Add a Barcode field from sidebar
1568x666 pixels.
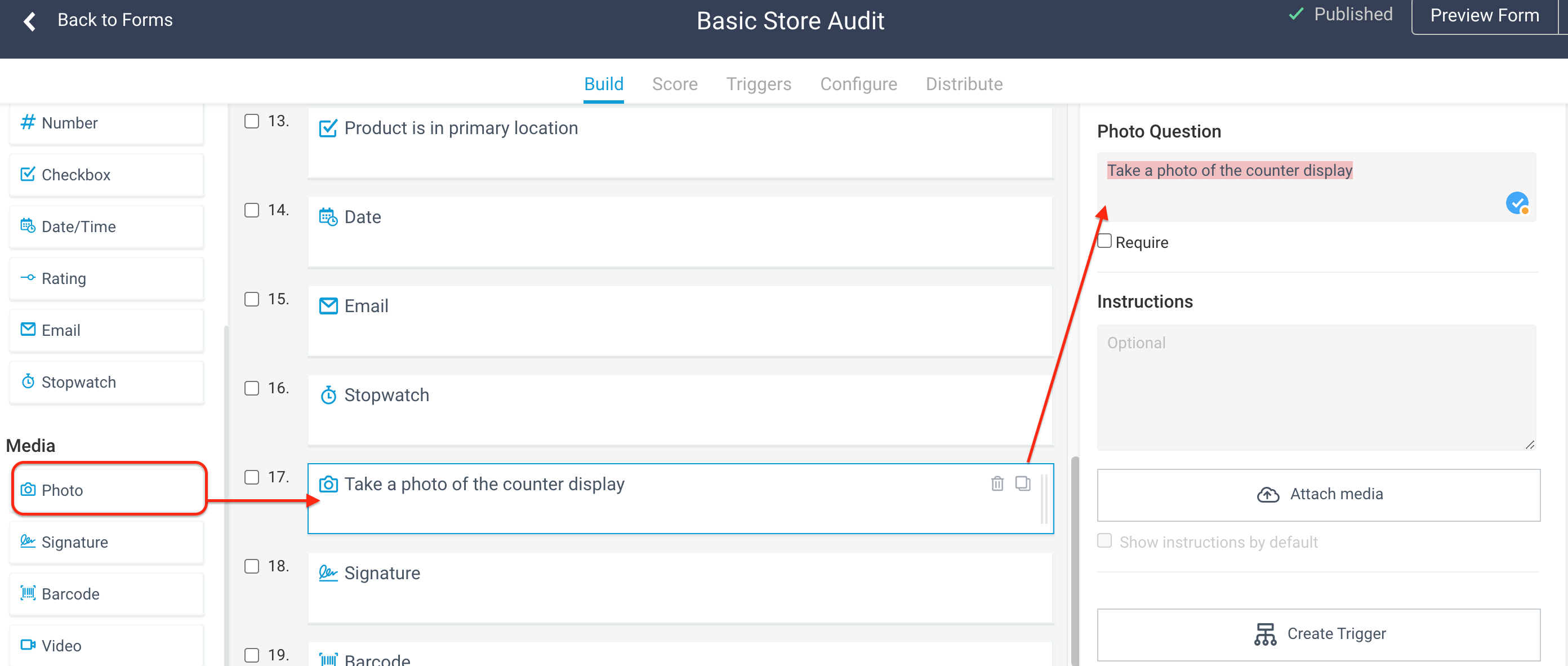[x=106, y=593]
